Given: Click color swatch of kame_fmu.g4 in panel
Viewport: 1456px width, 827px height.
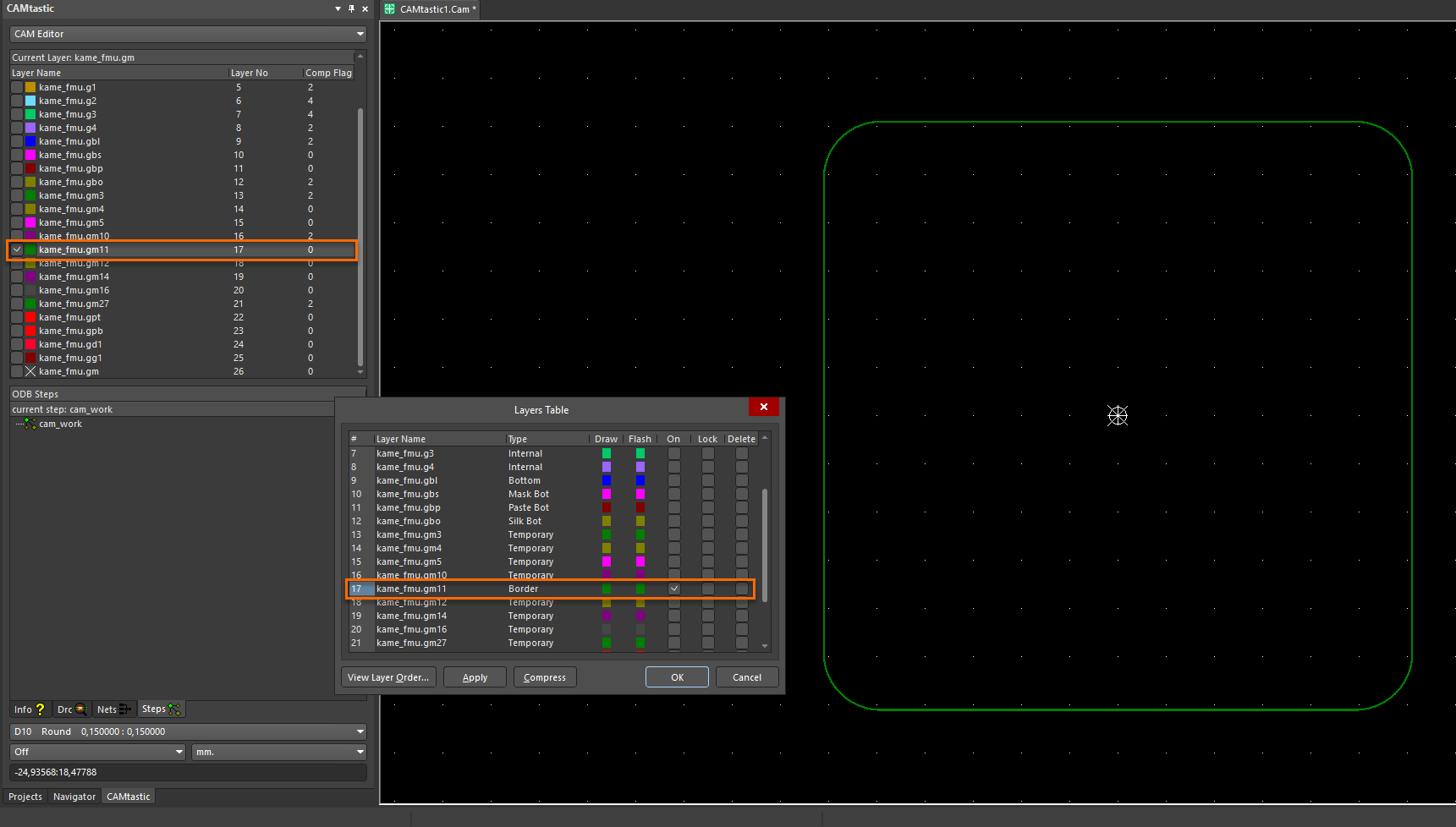Looking at the screenshot, I should pyautogui.click(x=30, y=128).
